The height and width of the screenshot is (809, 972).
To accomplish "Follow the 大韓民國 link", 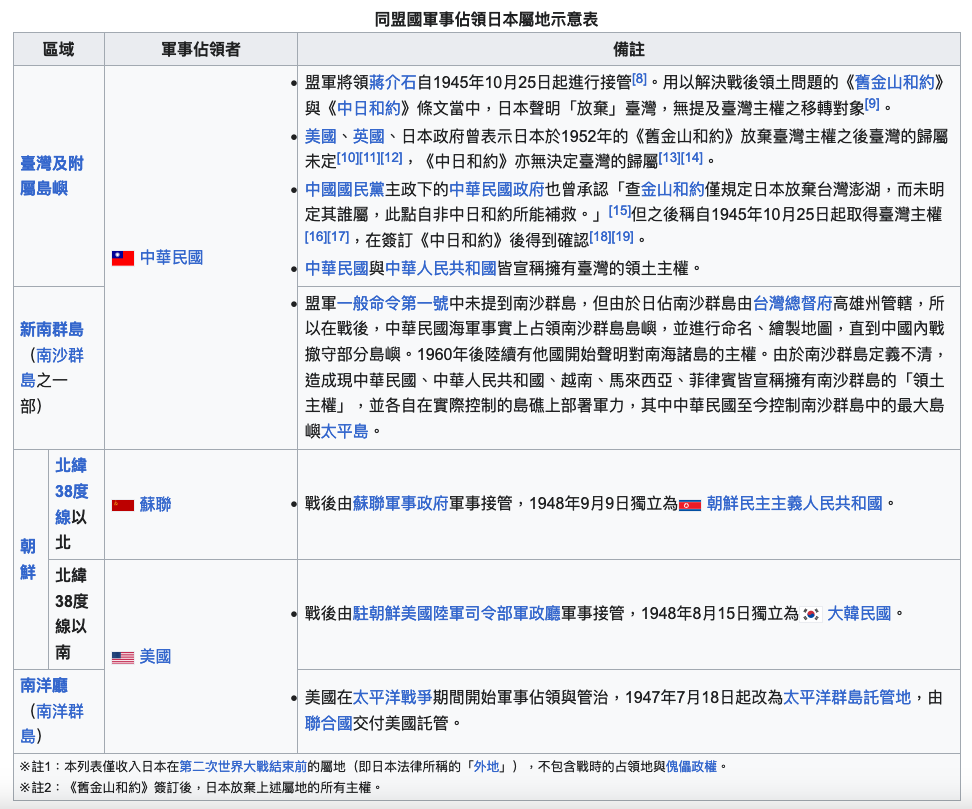I will coord(859,614).
